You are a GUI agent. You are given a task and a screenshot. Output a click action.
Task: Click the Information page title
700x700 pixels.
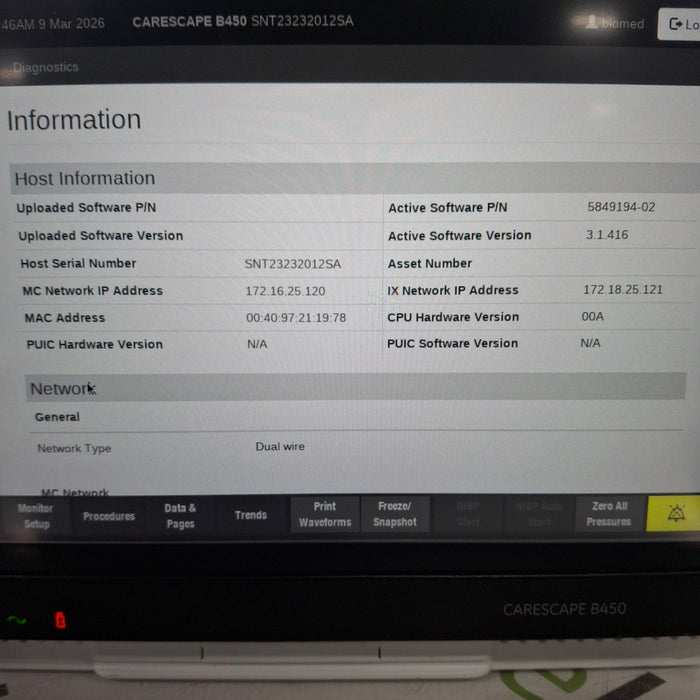(74, 120)
